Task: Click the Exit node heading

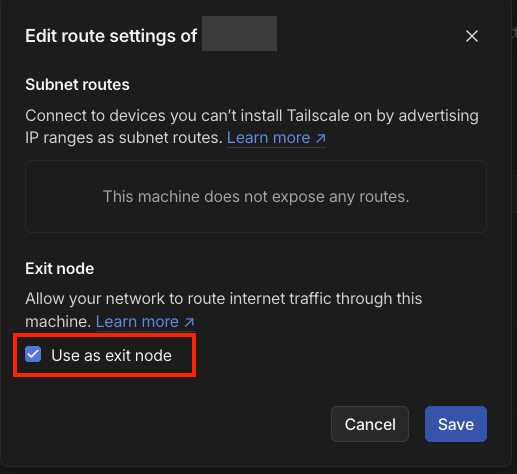Action: (x=60, y=269)
